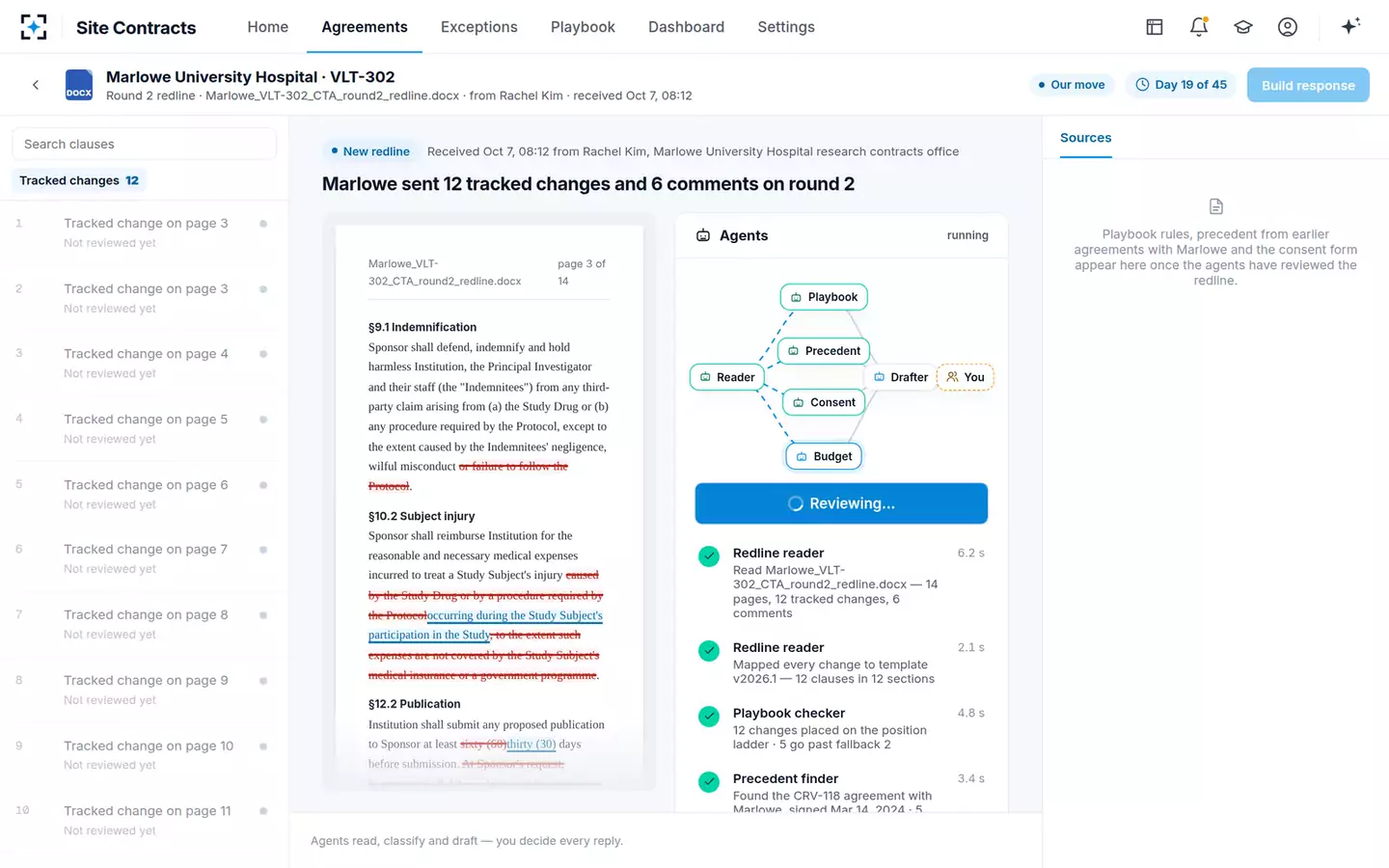Click the check icon beside Playbook checker
The height and width of the screenshot is (868, 1389).
click(709, 717)
